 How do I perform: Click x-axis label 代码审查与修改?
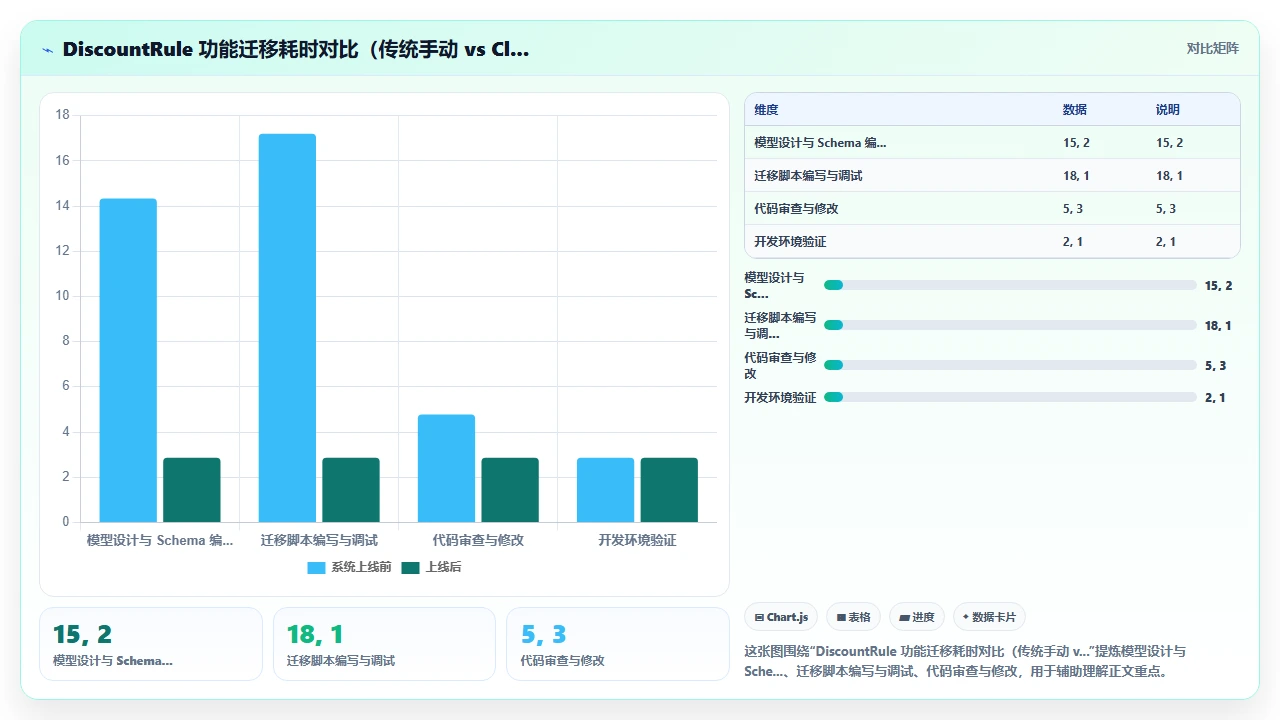(x=478, y=540)
